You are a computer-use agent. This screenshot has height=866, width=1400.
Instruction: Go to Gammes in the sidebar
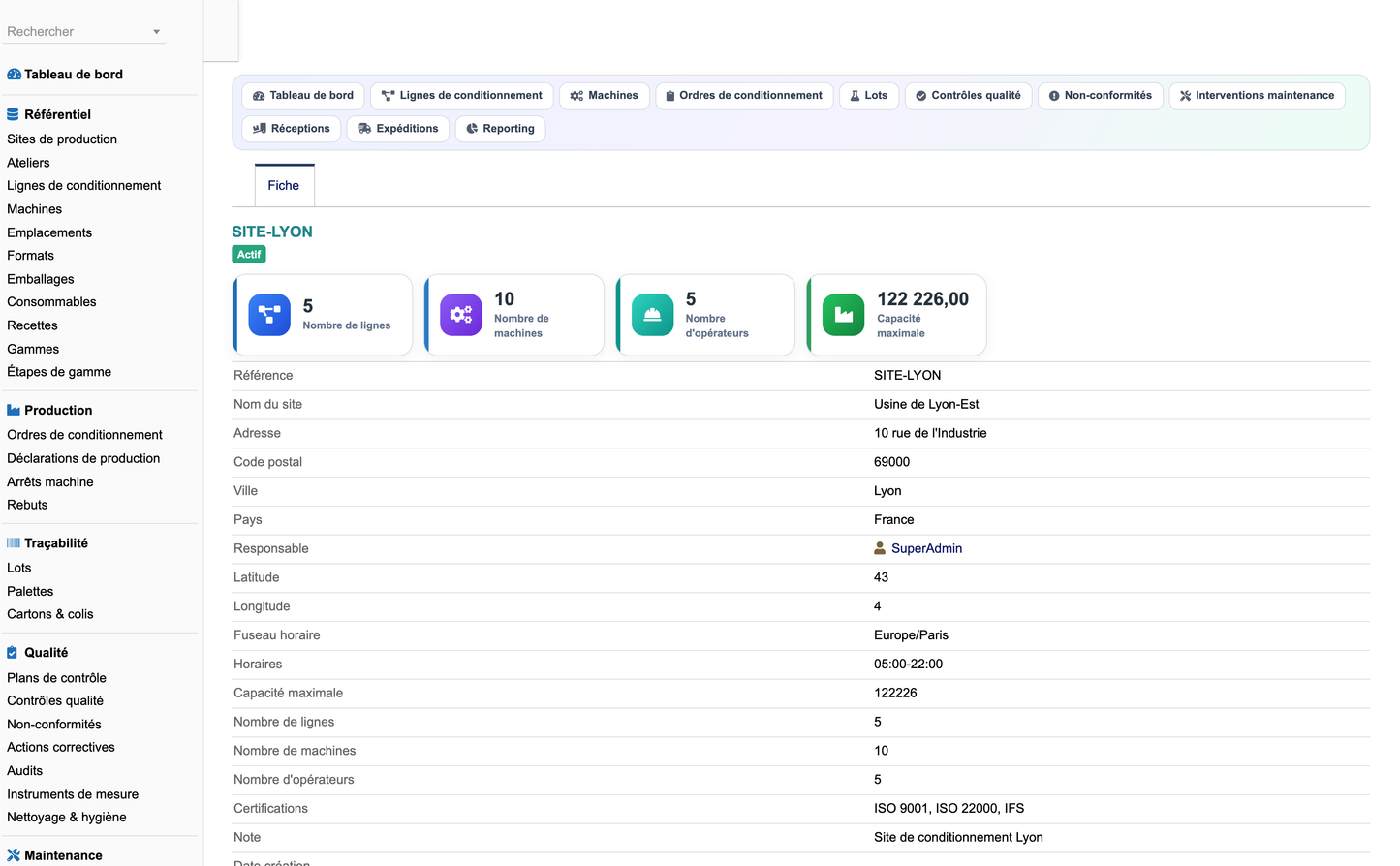click(x=33, y=349)
